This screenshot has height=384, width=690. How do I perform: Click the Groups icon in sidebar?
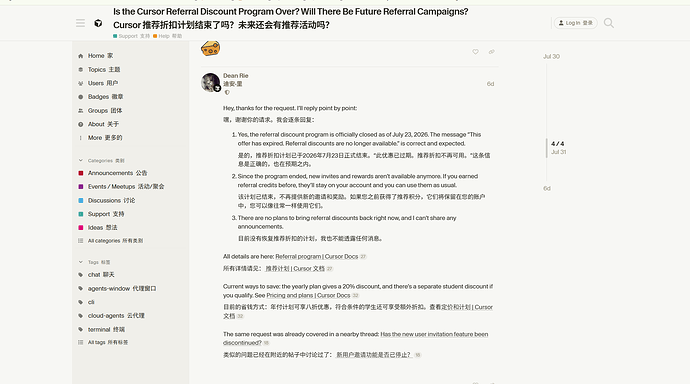[x=81, y=110]
